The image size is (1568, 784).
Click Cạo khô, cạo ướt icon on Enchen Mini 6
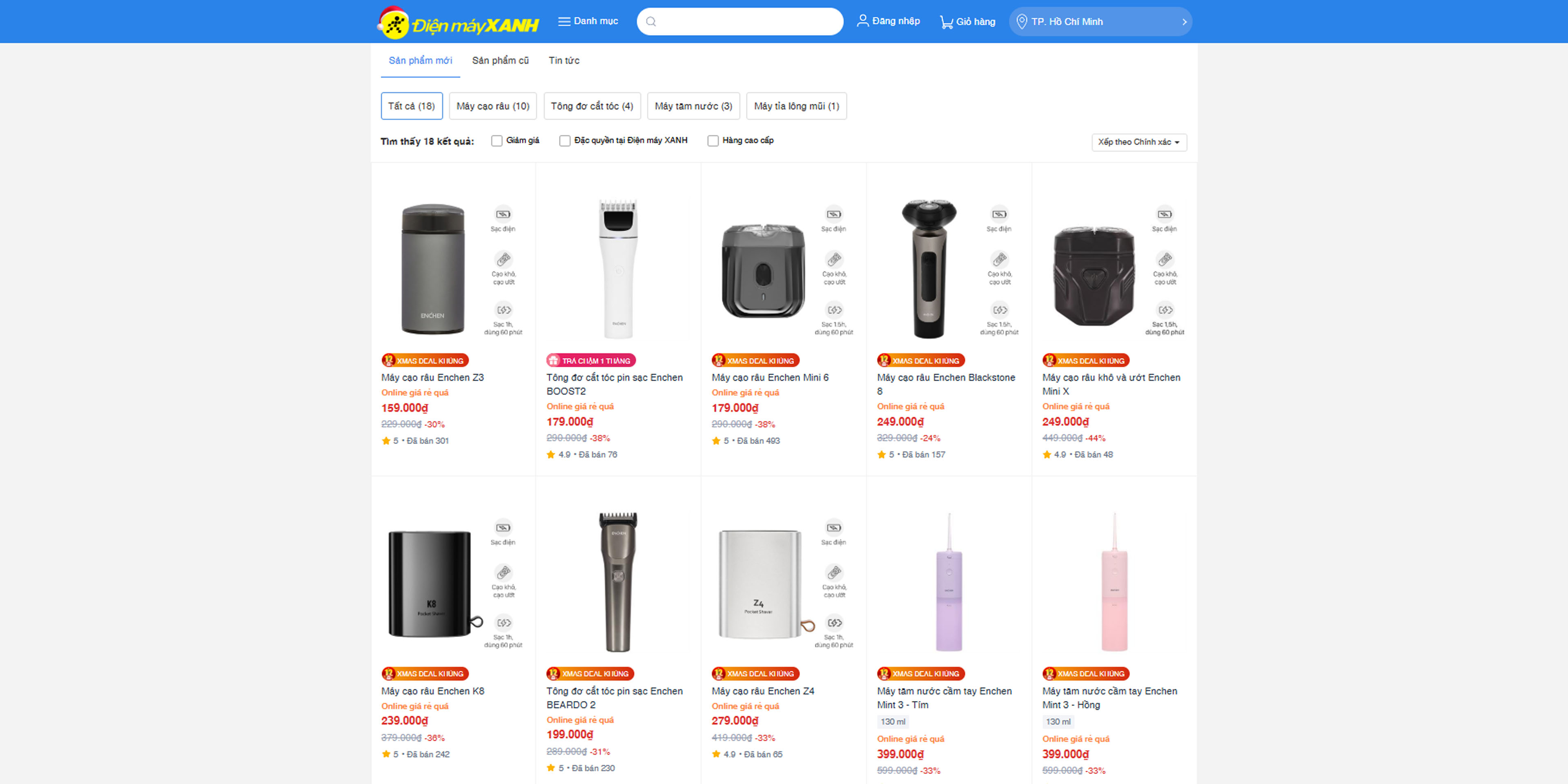834,259
